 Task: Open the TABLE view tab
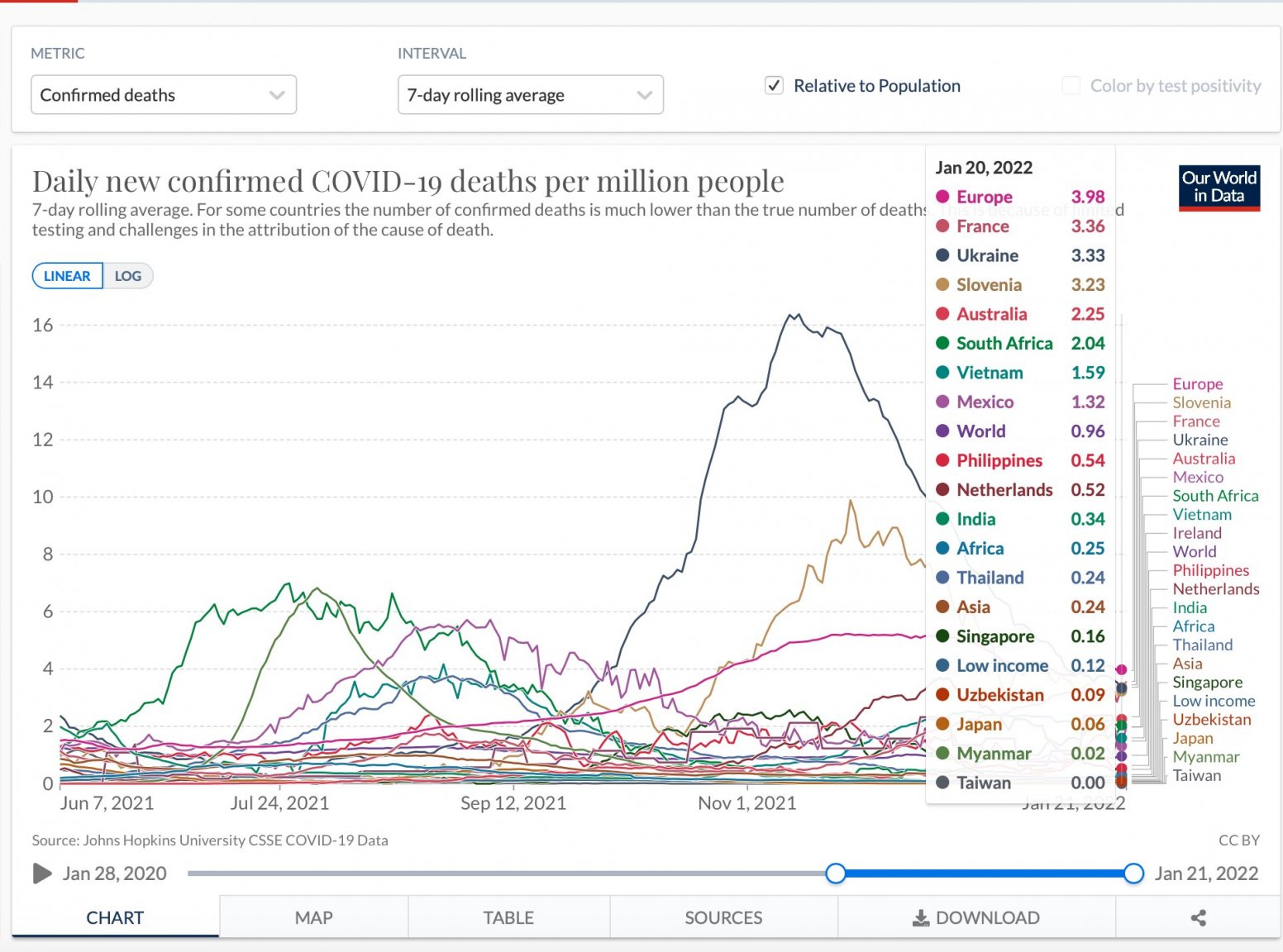508,916
